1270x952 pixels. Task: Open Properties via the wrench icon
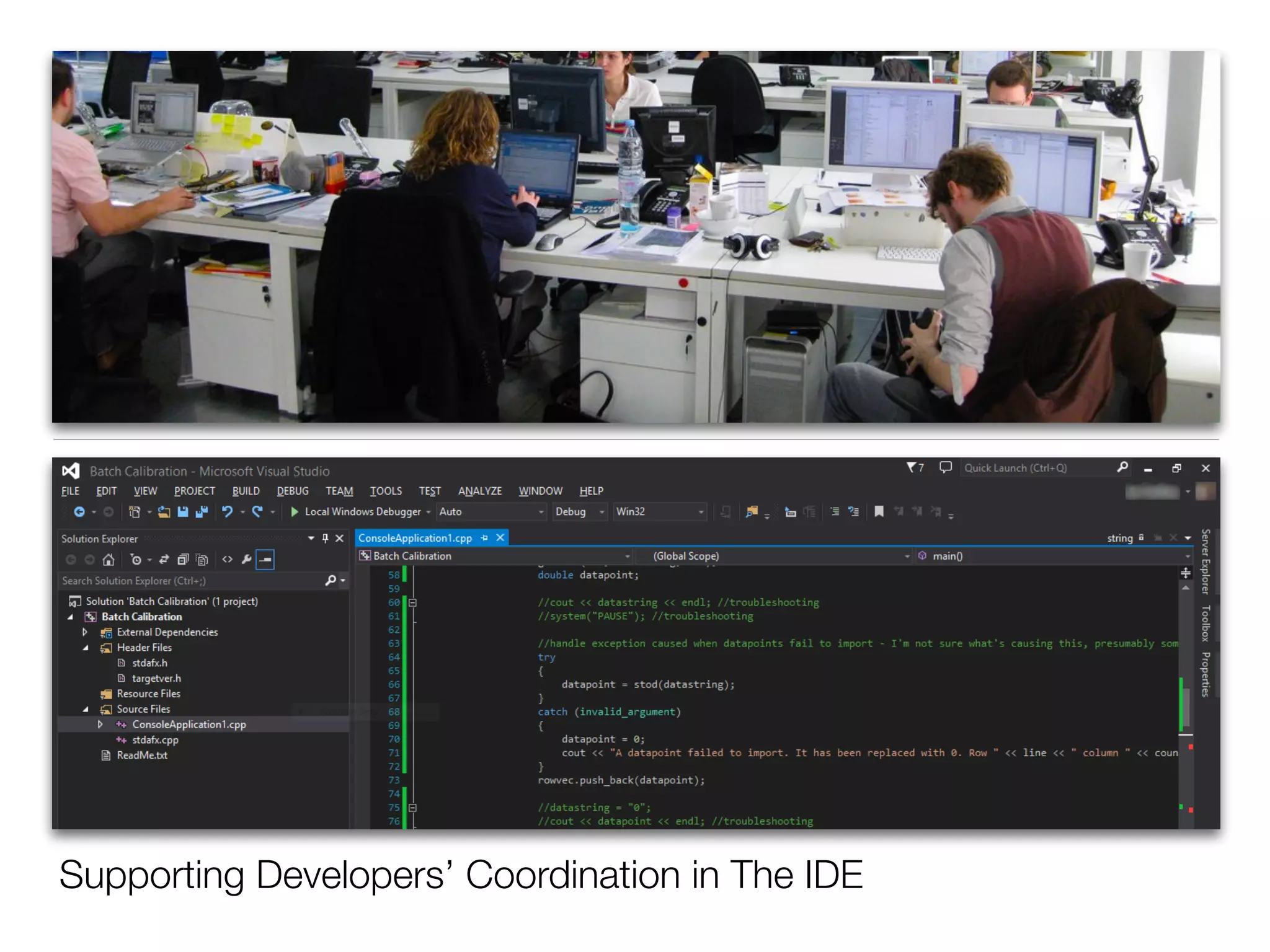[x=246, y=560]
